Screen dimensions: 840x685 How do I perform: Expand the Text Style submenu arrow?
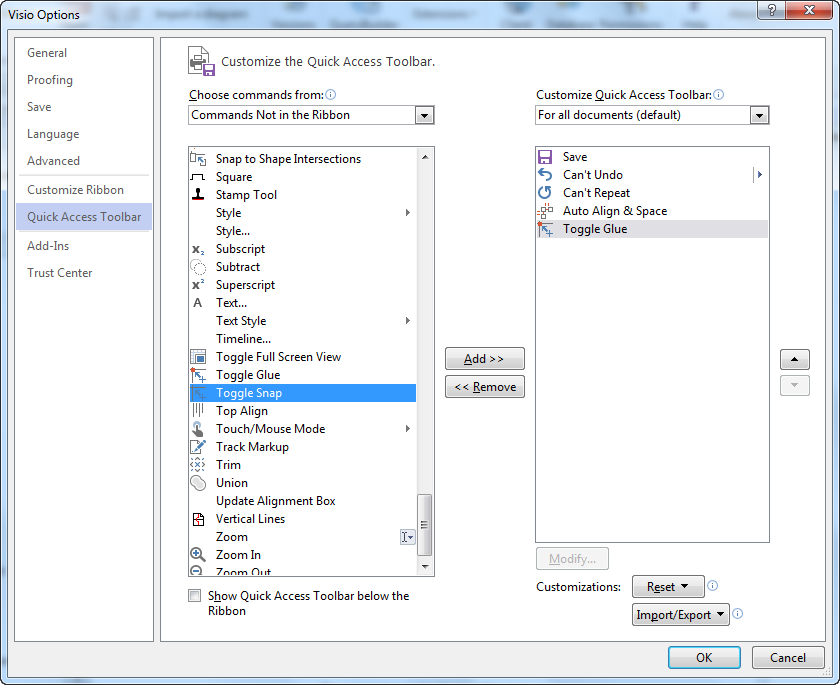coord(408,321)
